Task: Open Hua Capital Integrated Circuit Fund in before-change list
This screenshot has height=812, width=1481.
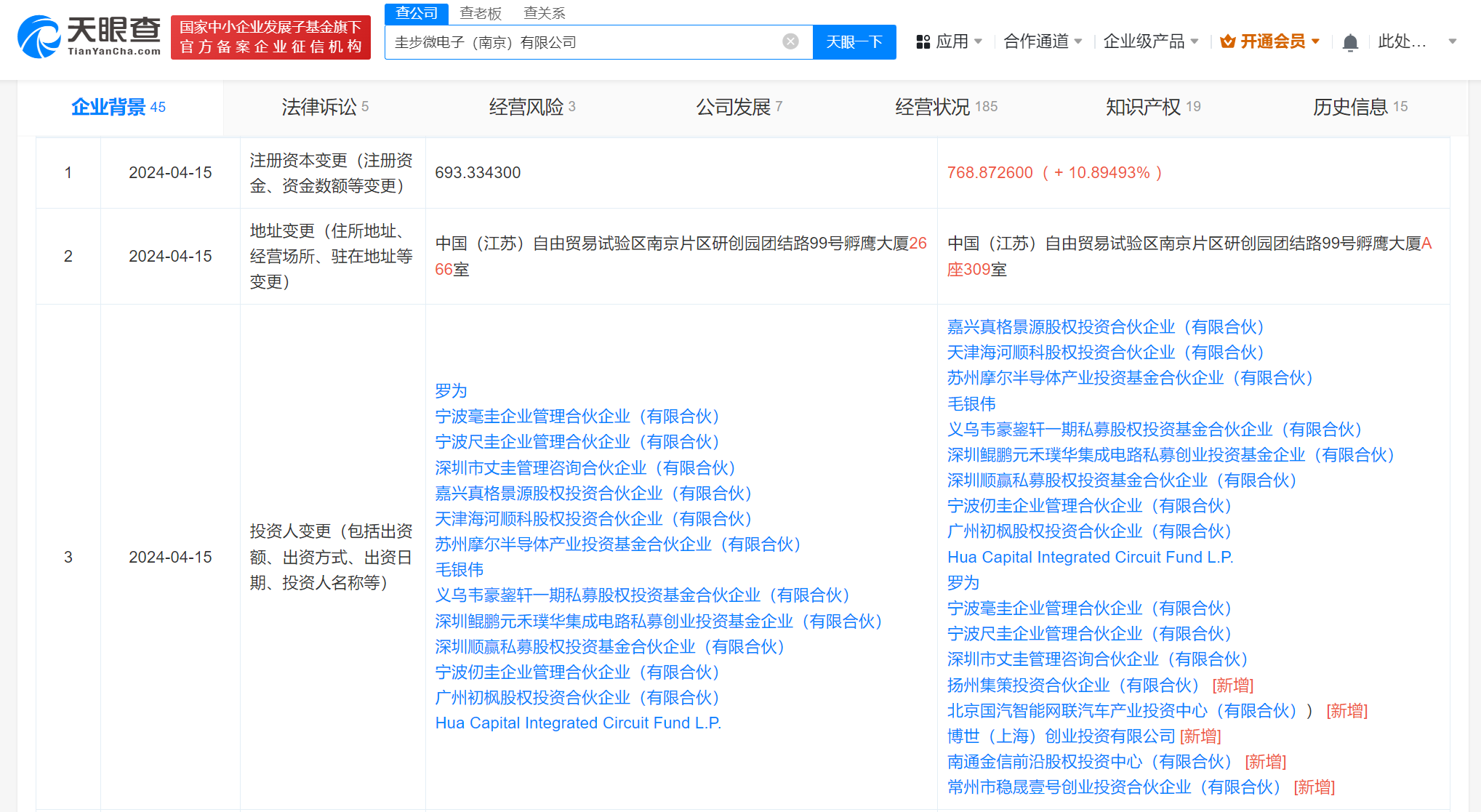Action: point(578,723)
